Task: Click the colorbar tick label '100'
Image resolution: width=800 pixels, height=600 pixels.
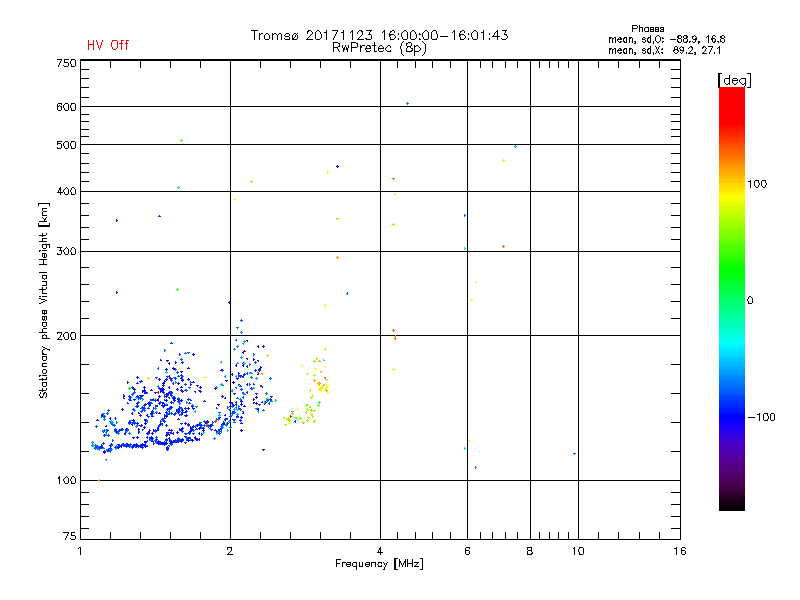Action: 757,184
